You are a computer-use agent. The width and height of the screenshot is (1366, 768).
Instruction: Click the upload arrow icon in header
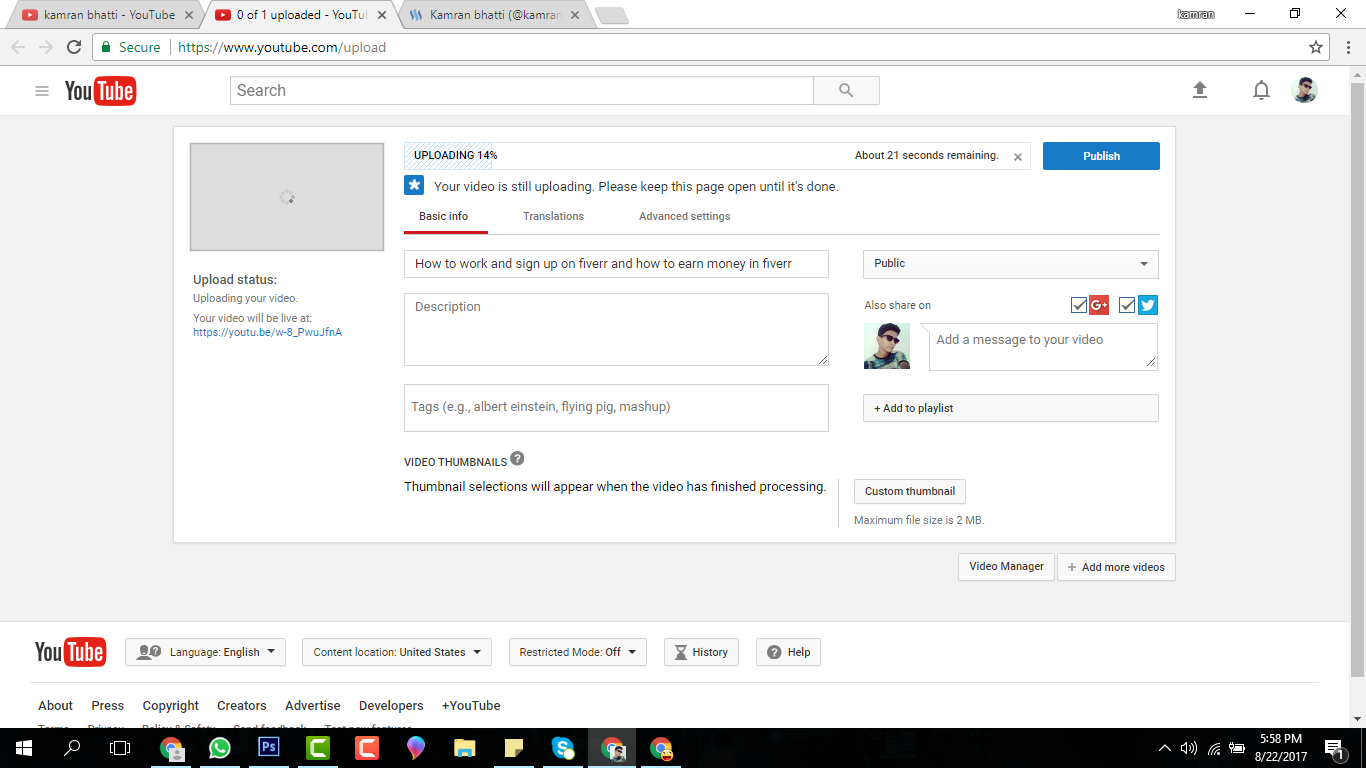pos(1200,90)
